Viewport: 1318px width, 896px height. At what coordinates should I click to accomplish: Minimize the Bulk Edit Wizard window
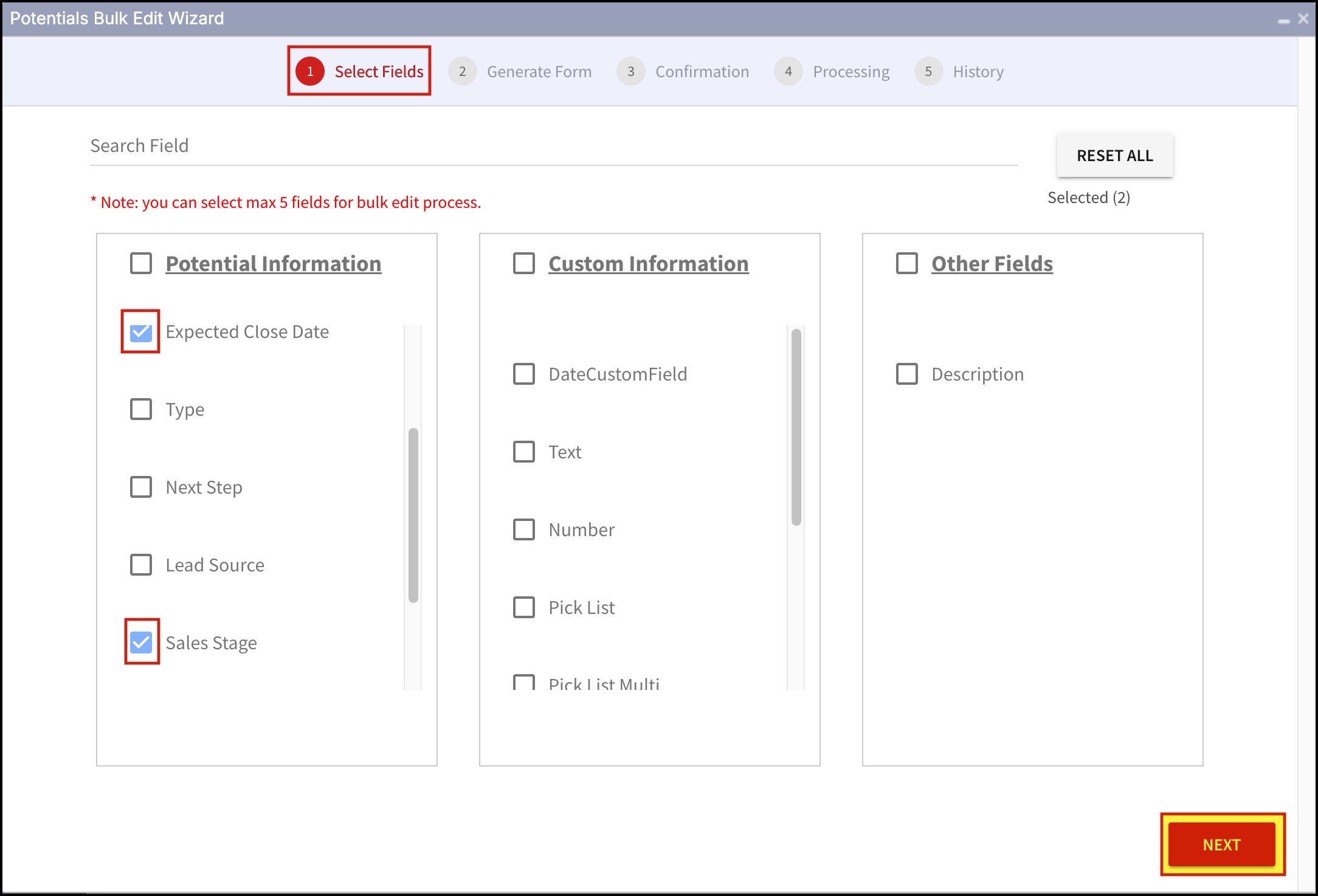[x=1283, y=21]
